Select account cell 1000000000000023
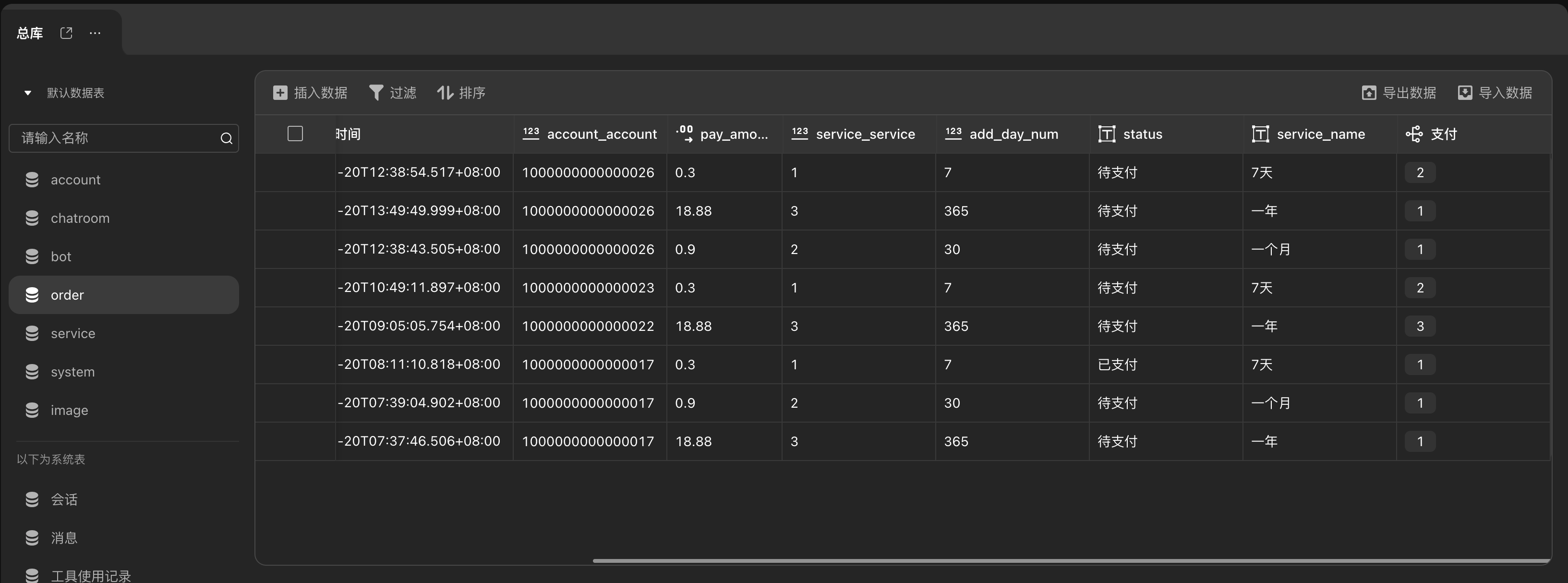The width and height of the screenshot is (1568, 583). [x=590, y=287]
